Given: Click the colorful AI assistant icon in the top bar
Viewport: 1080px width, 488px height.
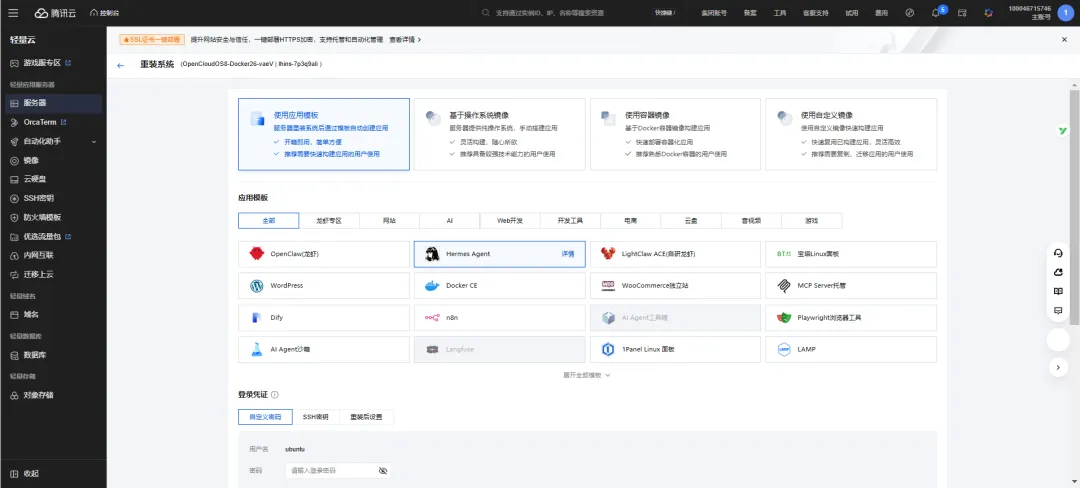Looking at the screenshot, I should [988, 12].
